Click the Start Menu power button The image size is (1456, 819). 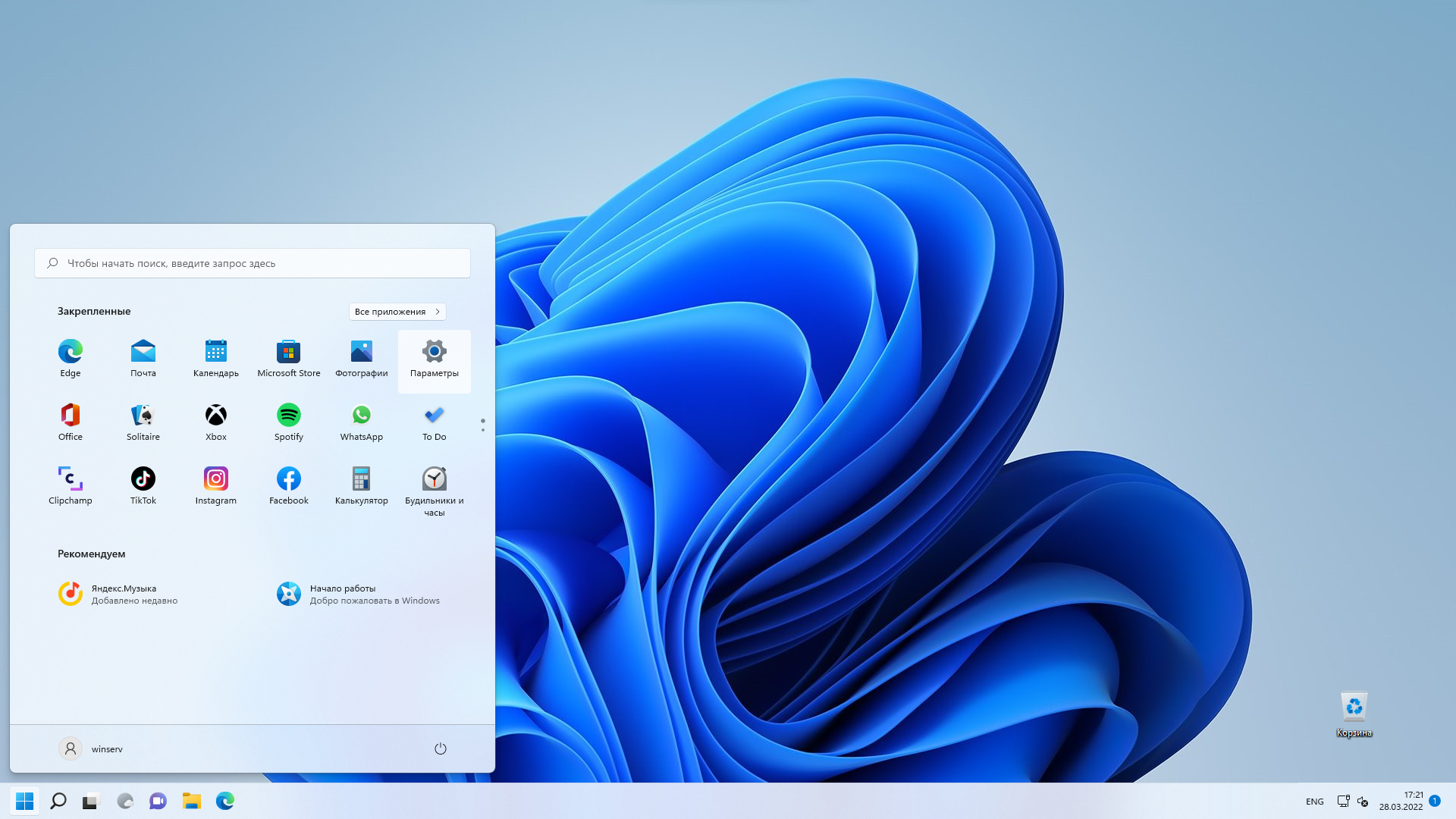440,748
